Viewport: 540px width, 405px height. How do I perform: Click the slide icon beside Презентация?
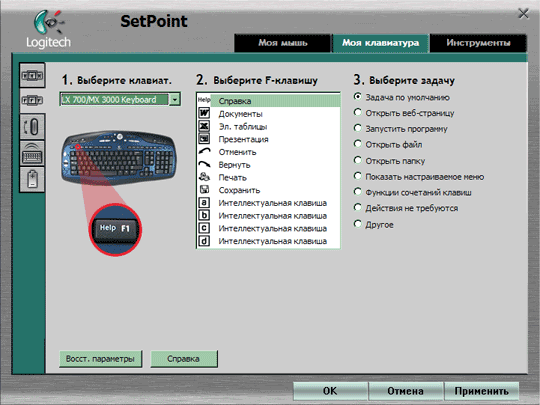click(204, 139)
